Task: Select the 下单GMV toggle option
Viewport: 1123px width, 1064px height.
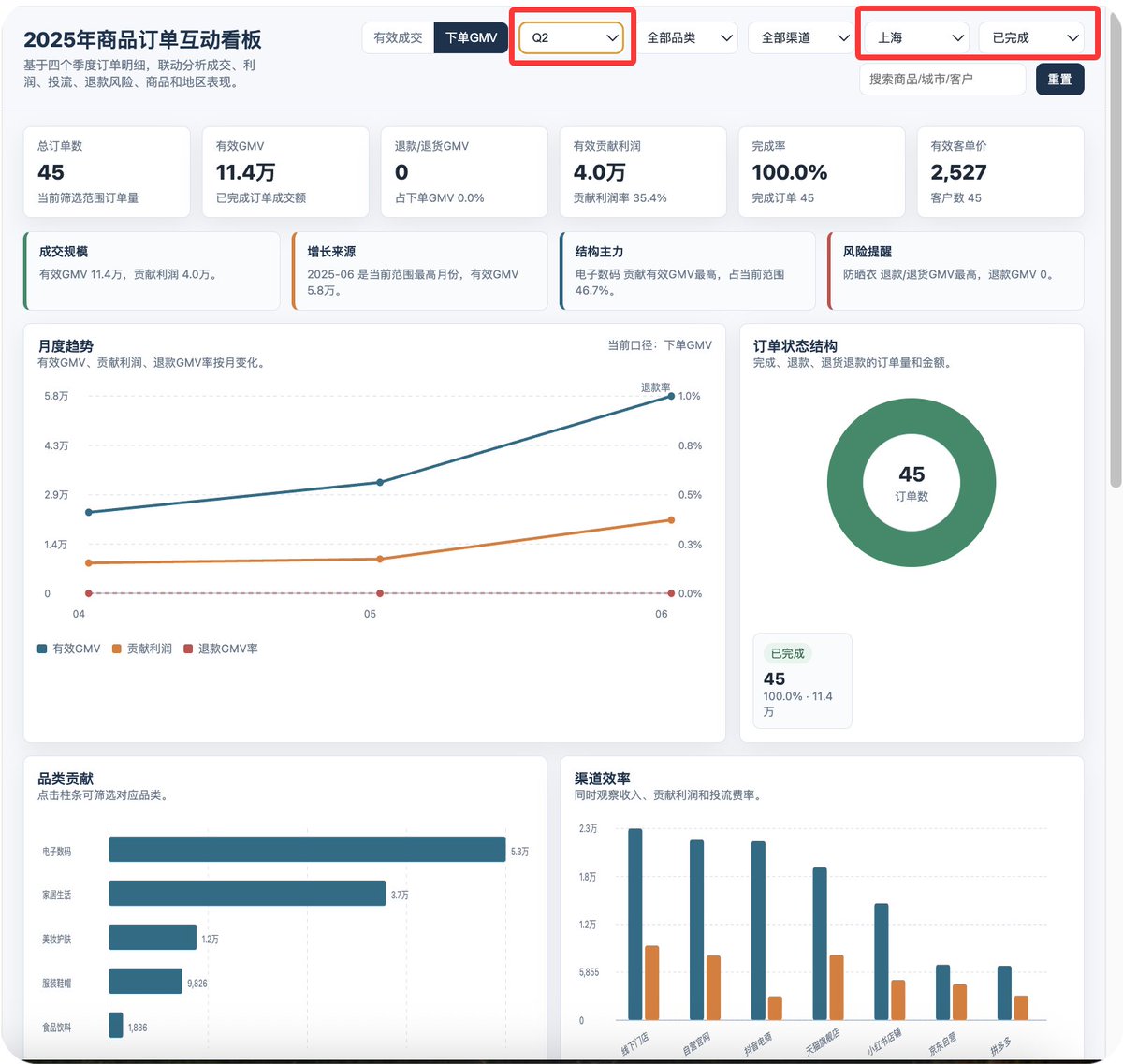Action: pyautogui.click(x=471, y=37)
